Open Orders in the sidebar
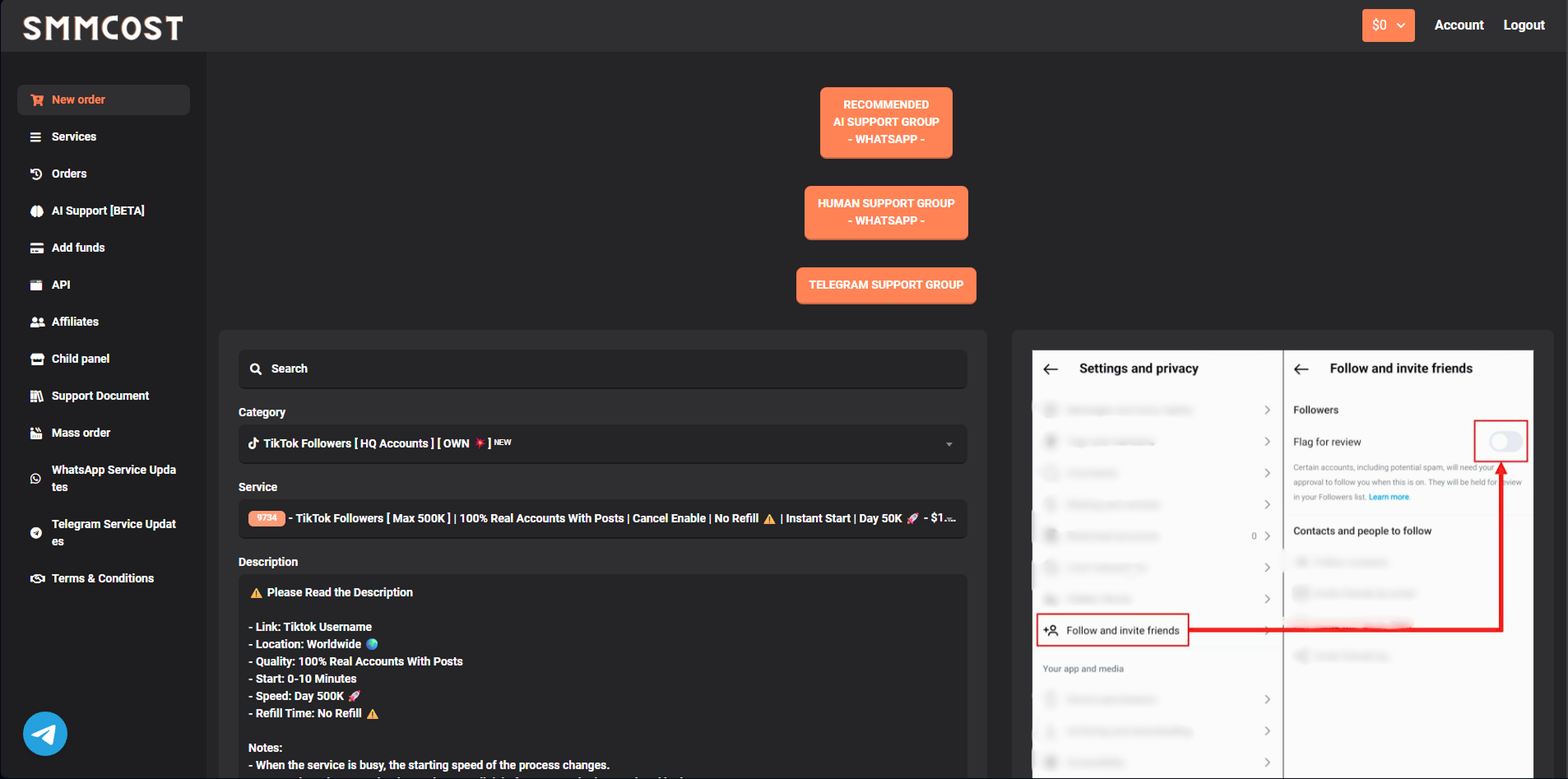Viewport: 1568px width, 779px height. pyautogui.click(x=104, y=174)
